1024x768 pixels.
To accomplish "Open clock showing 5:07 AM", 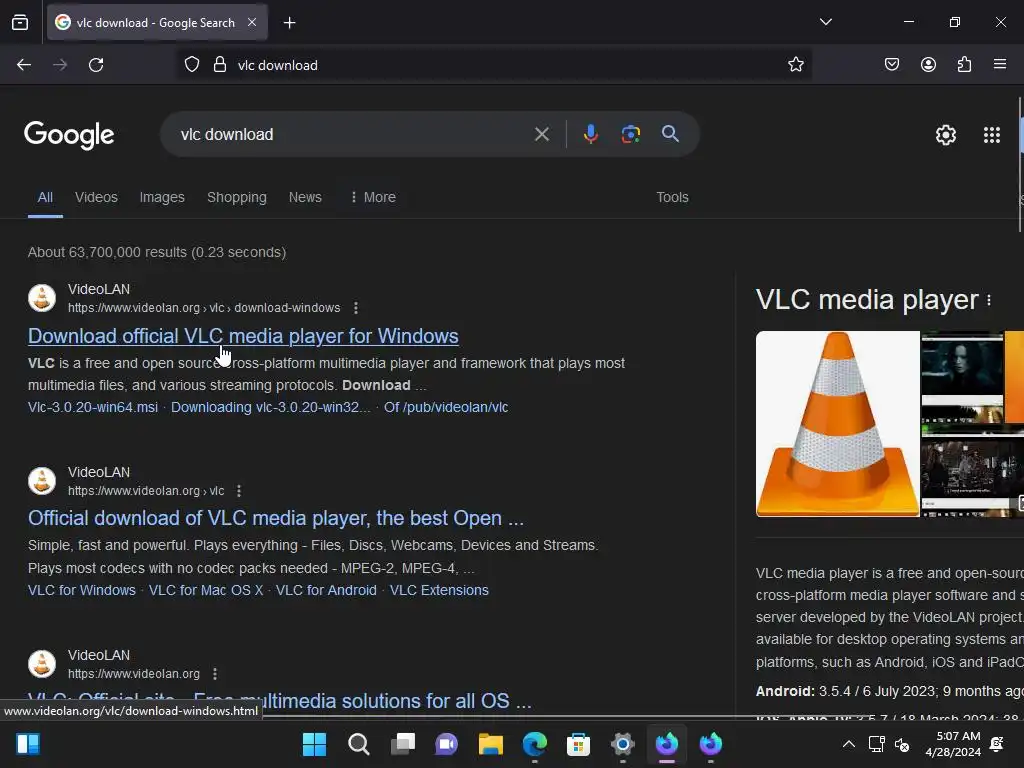I will [x=953, y=744].
